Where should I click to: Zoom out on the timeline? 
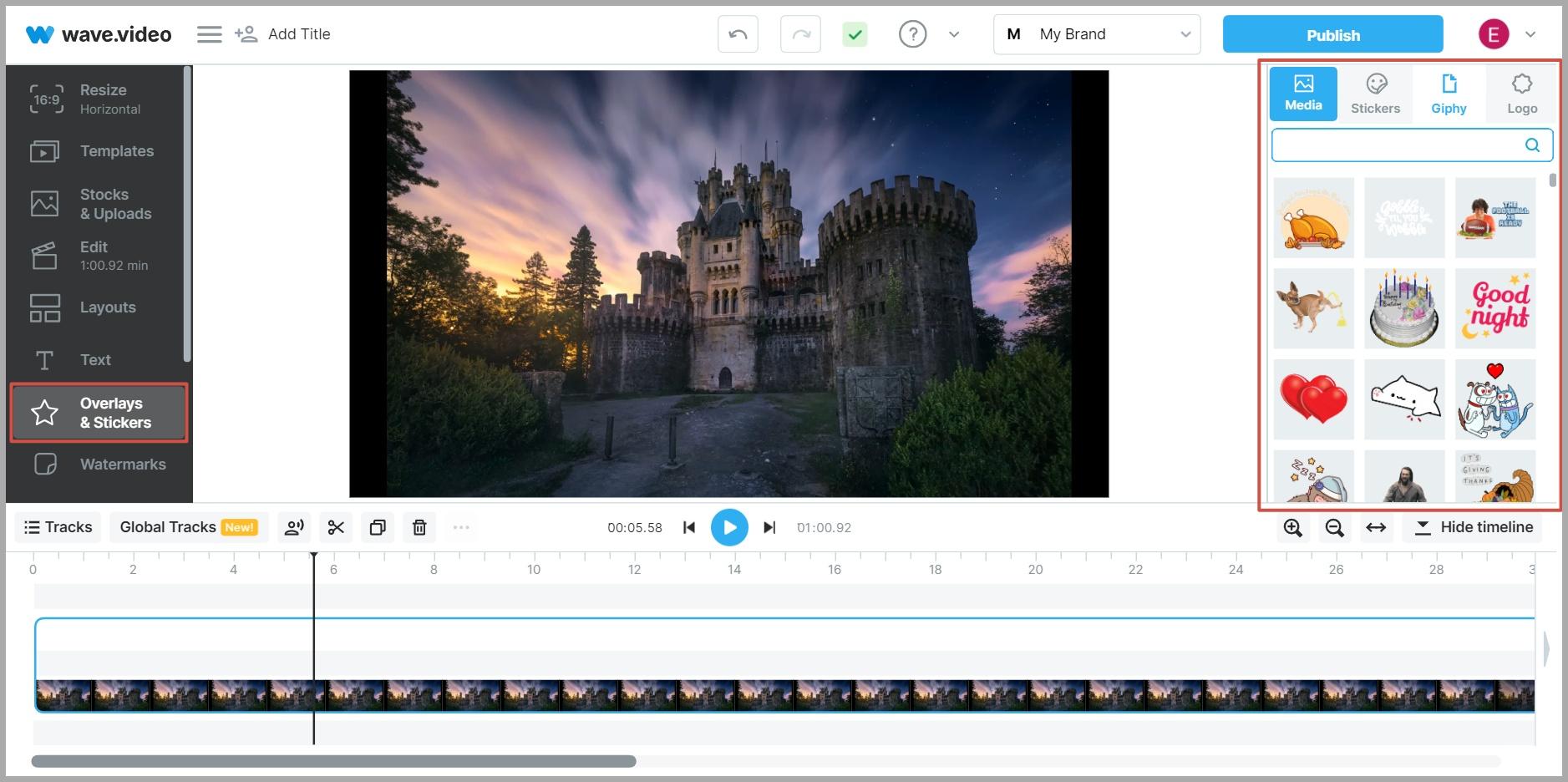1334,527
